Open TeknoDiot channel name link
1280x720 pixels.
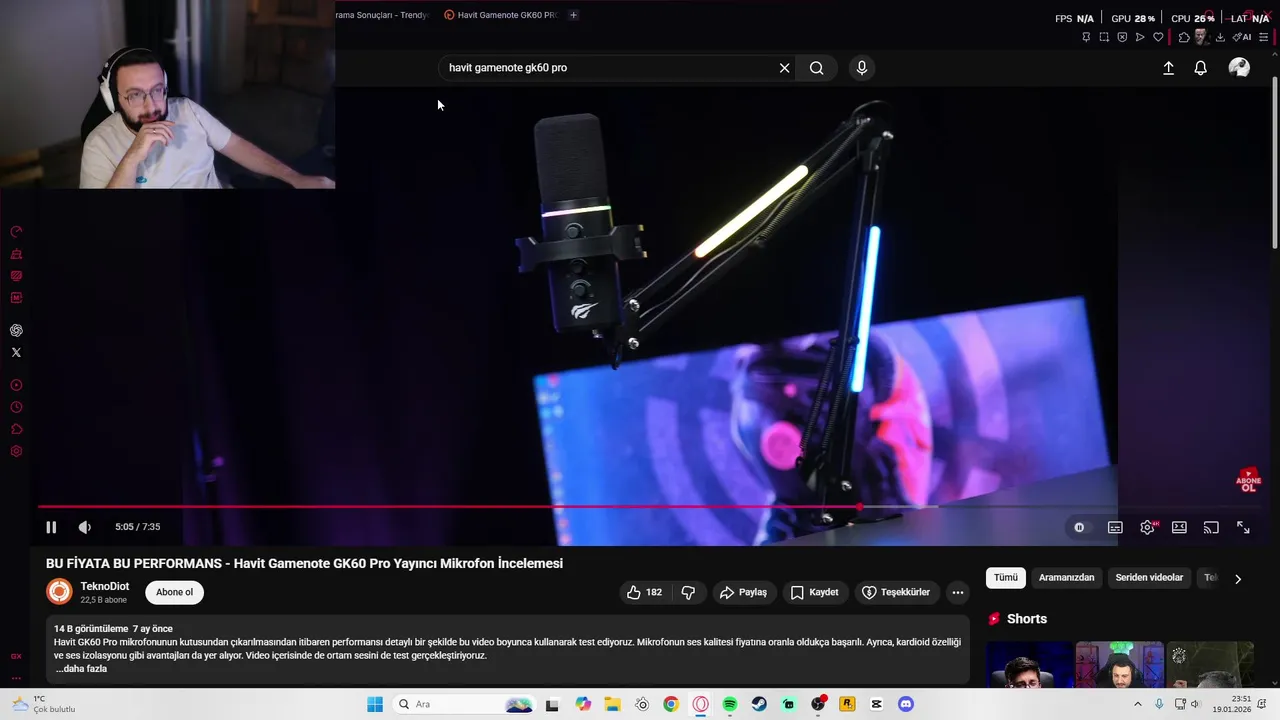coord(105,586)
